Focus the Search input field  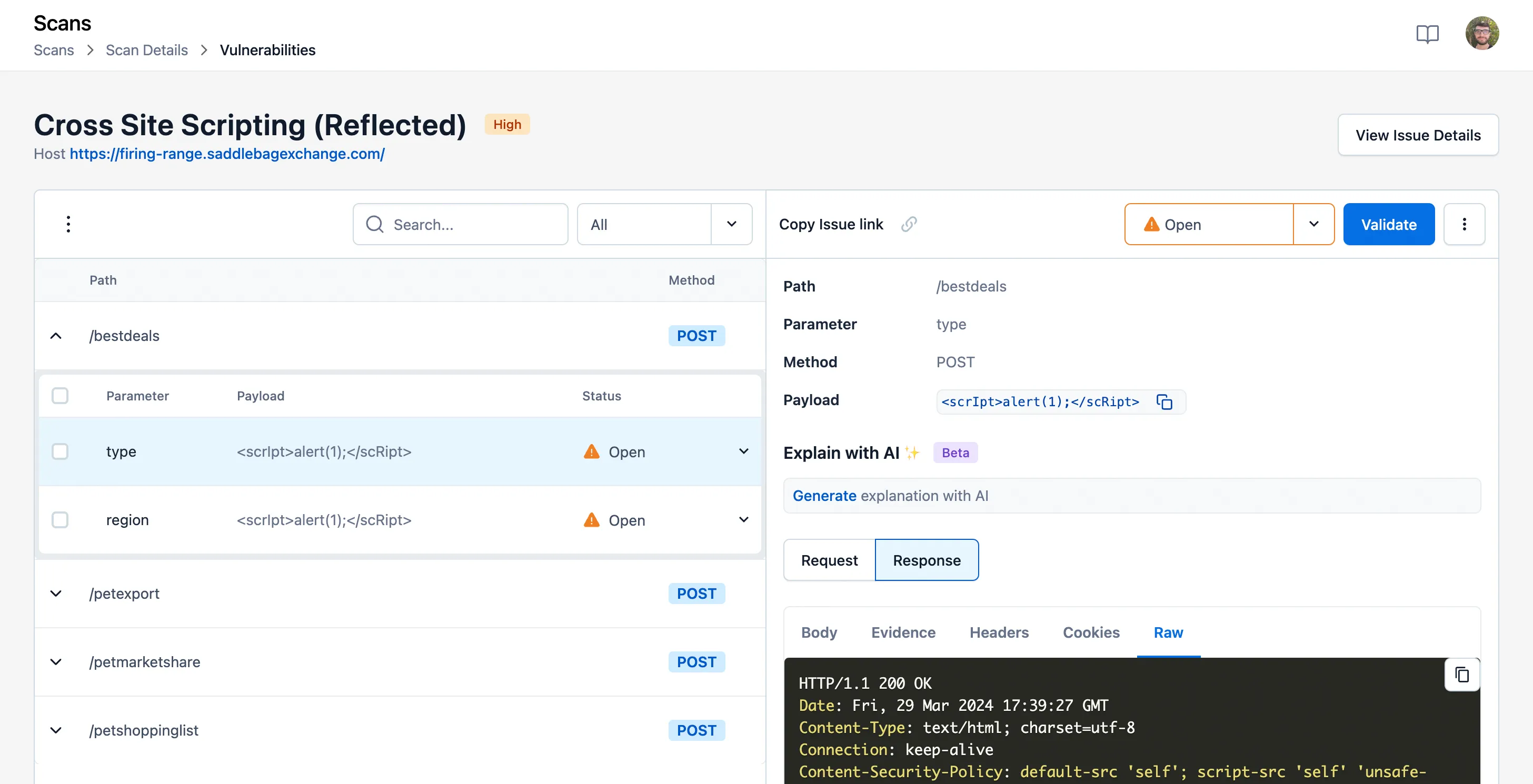460,224
